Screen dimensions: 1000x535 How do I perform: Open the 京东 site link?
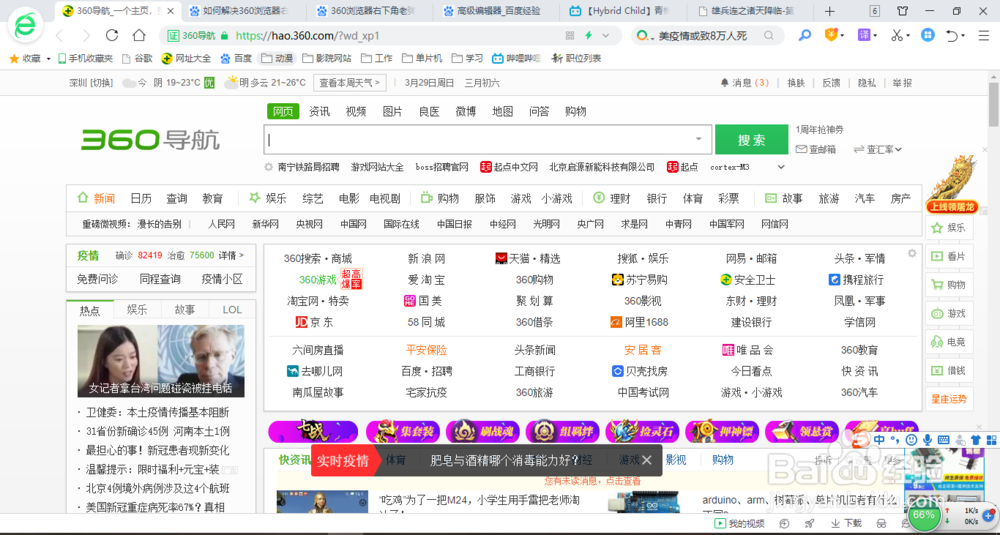[x=314, y=322]
